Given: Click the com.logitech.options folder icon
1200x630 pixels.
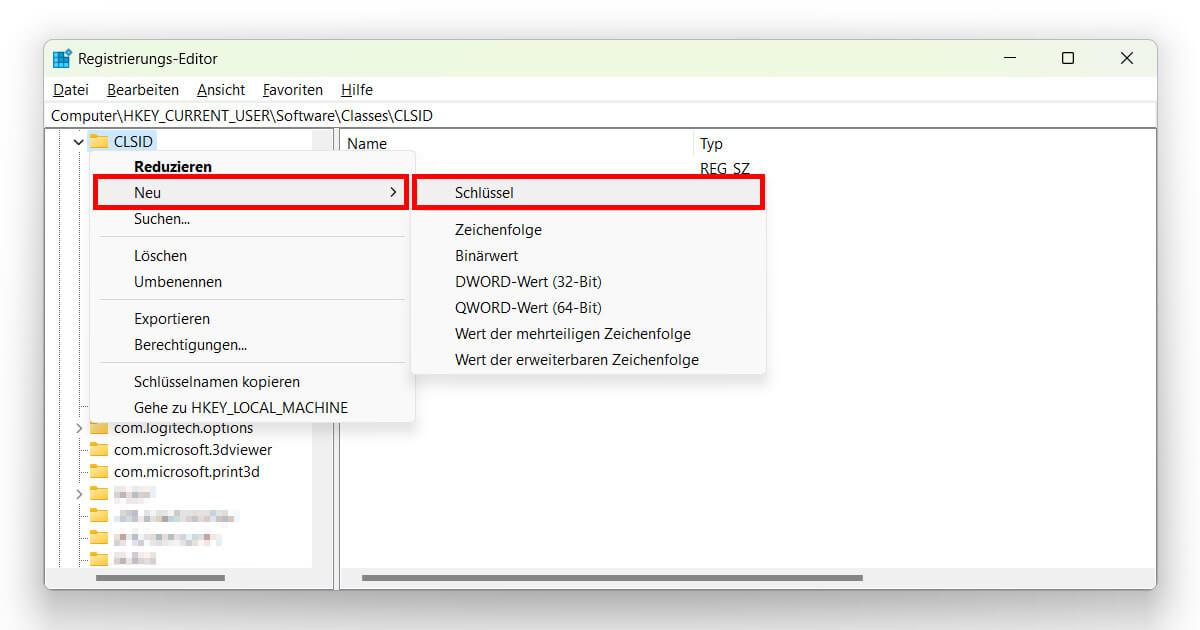Looking at the screenshot, I should click(100, 427).
